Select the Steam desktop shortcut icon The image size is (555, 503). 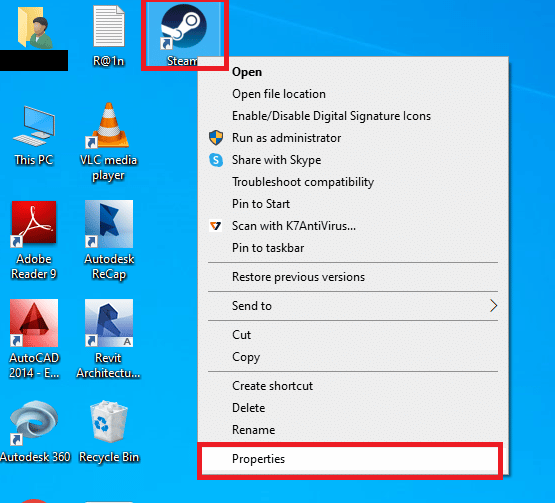click(x=183, y=27)
